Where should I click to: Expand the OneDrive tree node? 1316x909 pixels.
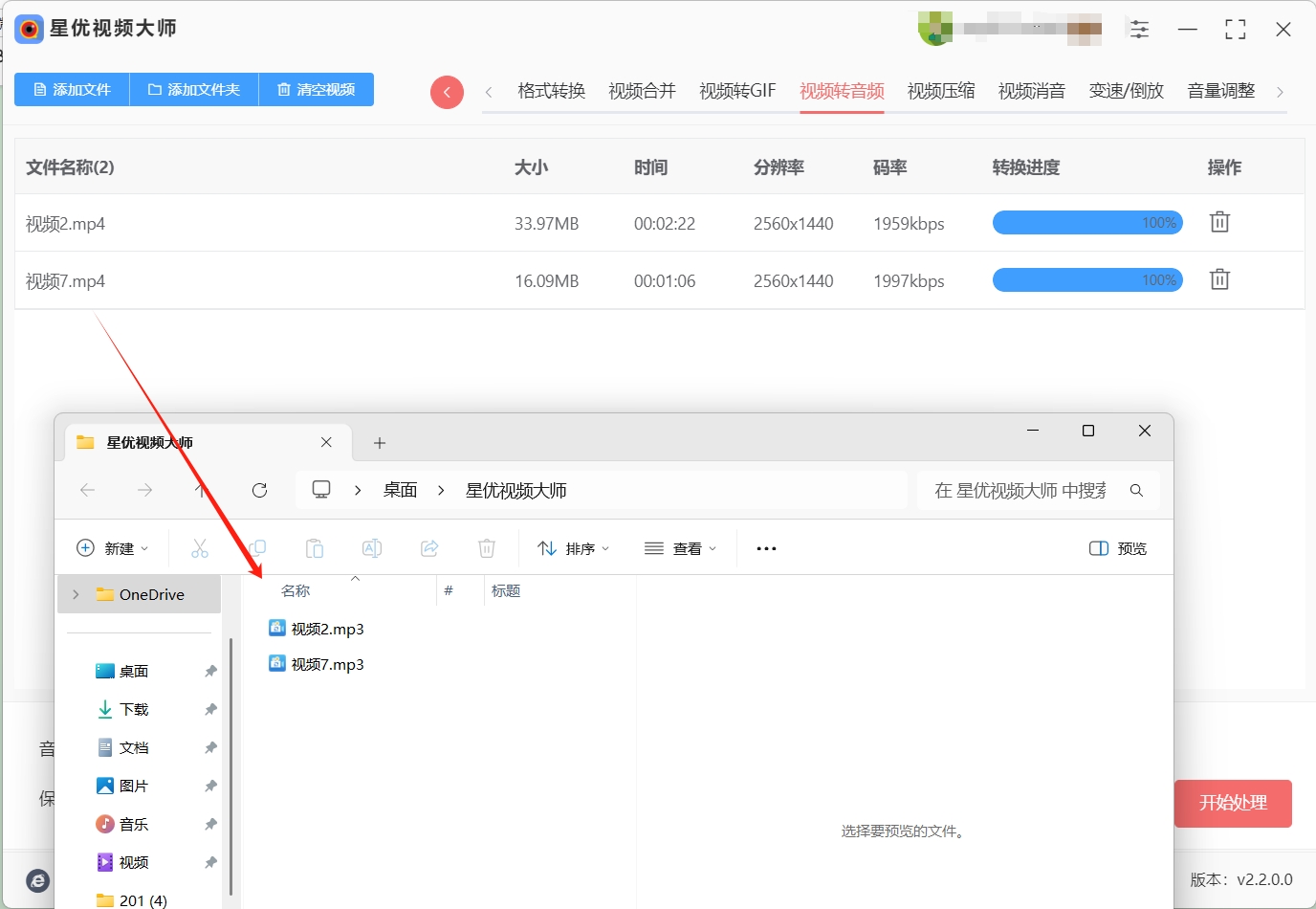[76, 594]
